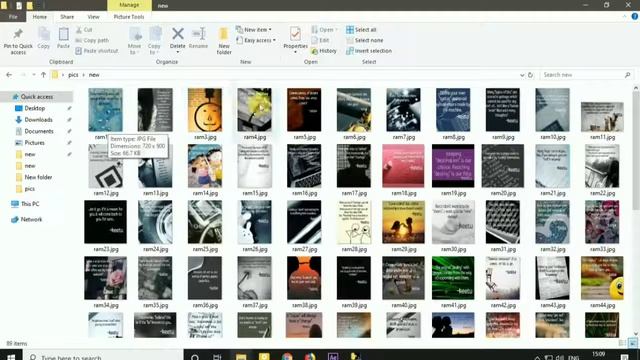
Task: Switch to large thumbnails view button
Action: [x=632, y=343]
